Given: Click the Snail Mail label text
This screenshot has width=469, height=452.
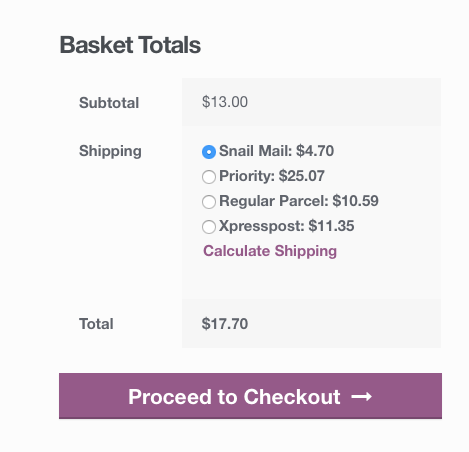Looking at the screenshot, I should 255,151.
